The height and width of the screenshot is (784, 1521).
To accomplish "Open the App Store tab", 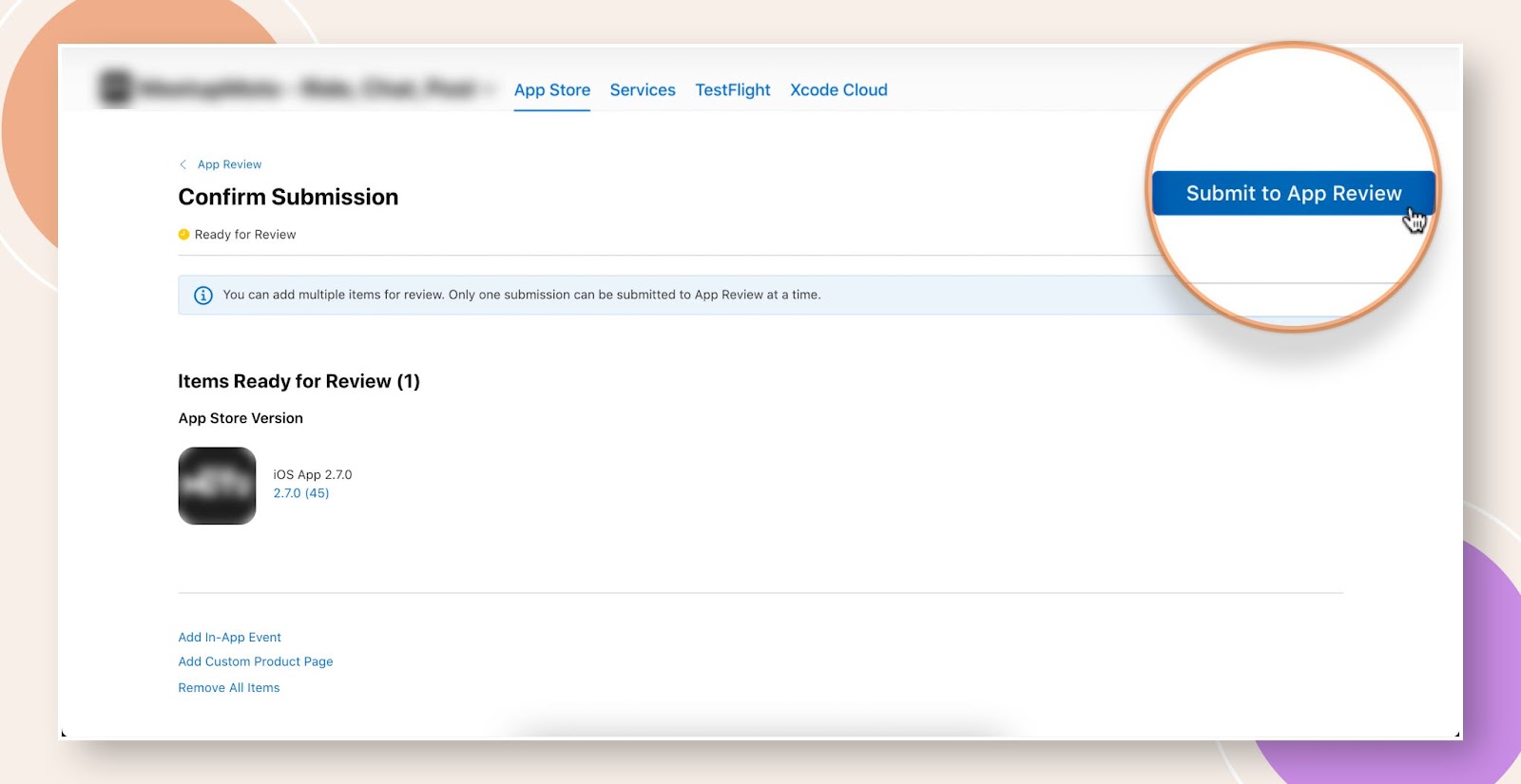I will click(x=552, y=90).
